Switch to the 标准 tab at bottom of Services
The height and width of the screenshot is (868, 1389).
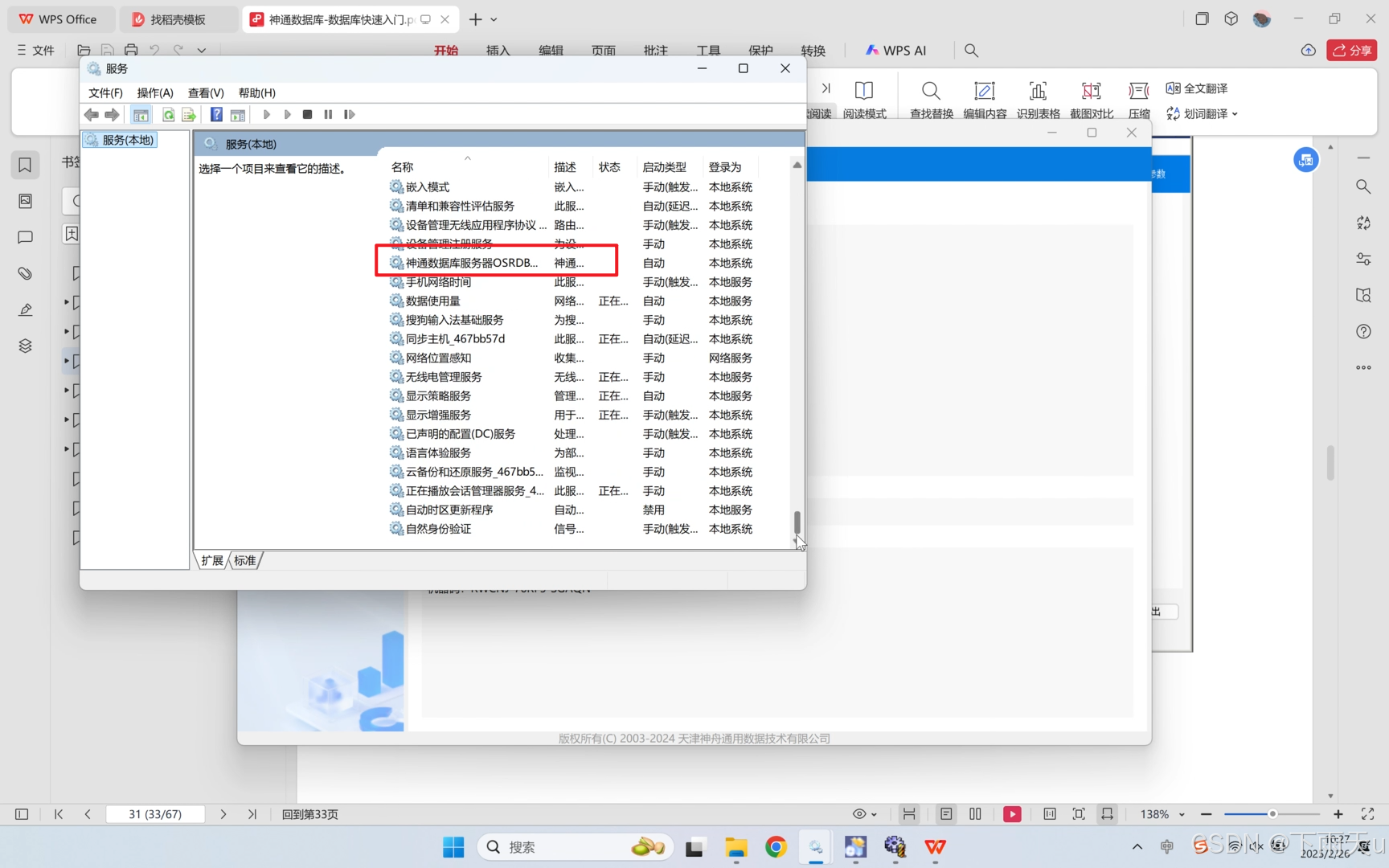[245, 560]
